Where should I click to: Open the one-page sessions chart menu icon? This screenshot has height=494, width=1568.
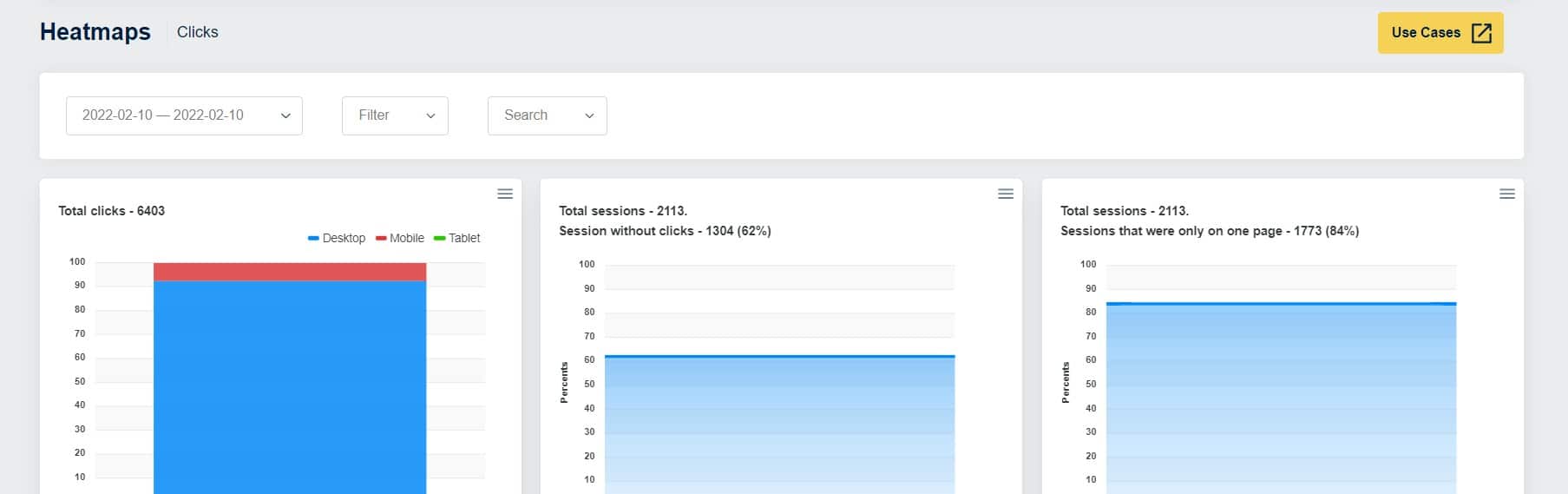pyautogui.click(x=1507, y=194)
